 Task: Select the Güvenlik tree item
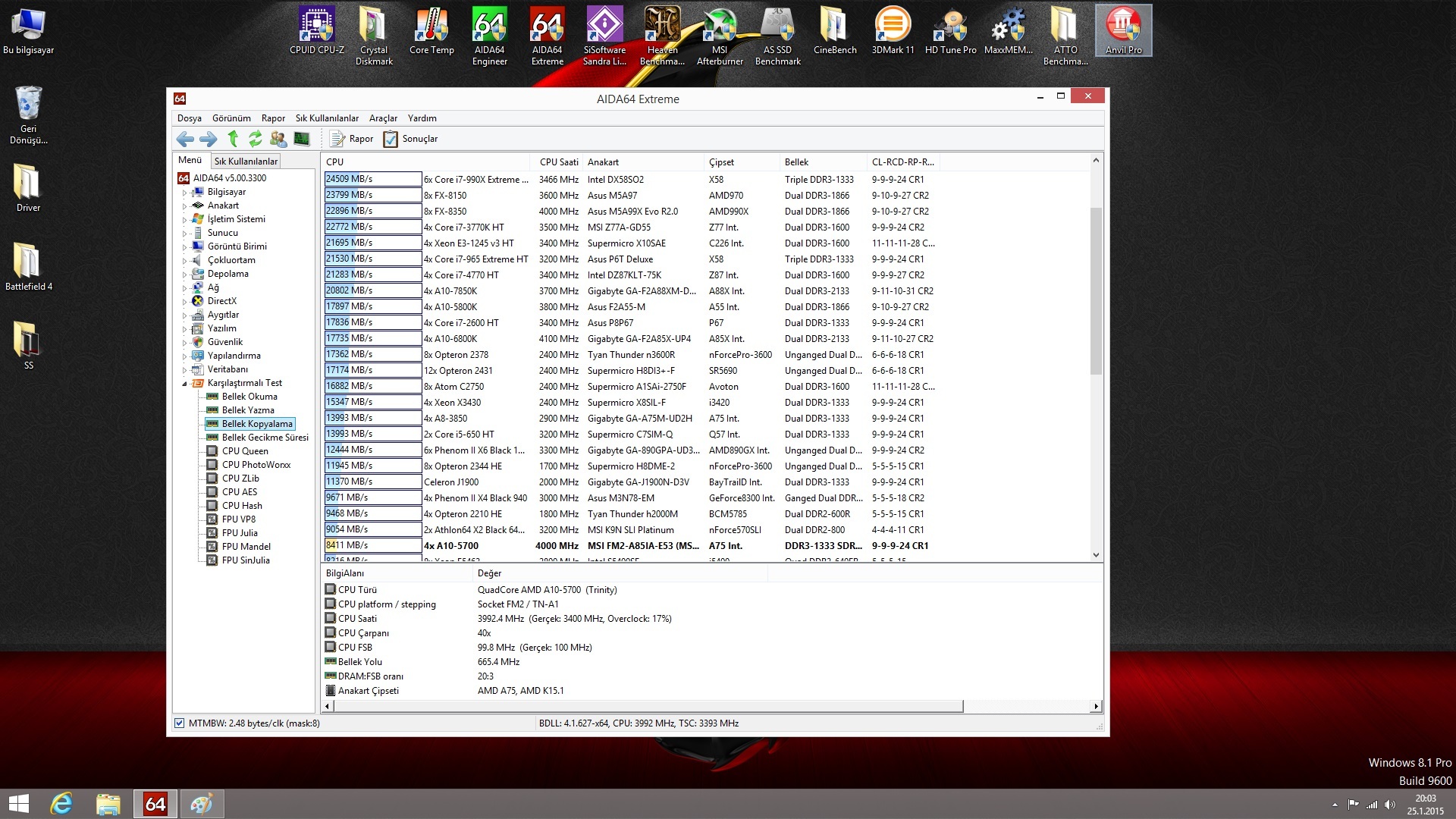click(225, 342)
